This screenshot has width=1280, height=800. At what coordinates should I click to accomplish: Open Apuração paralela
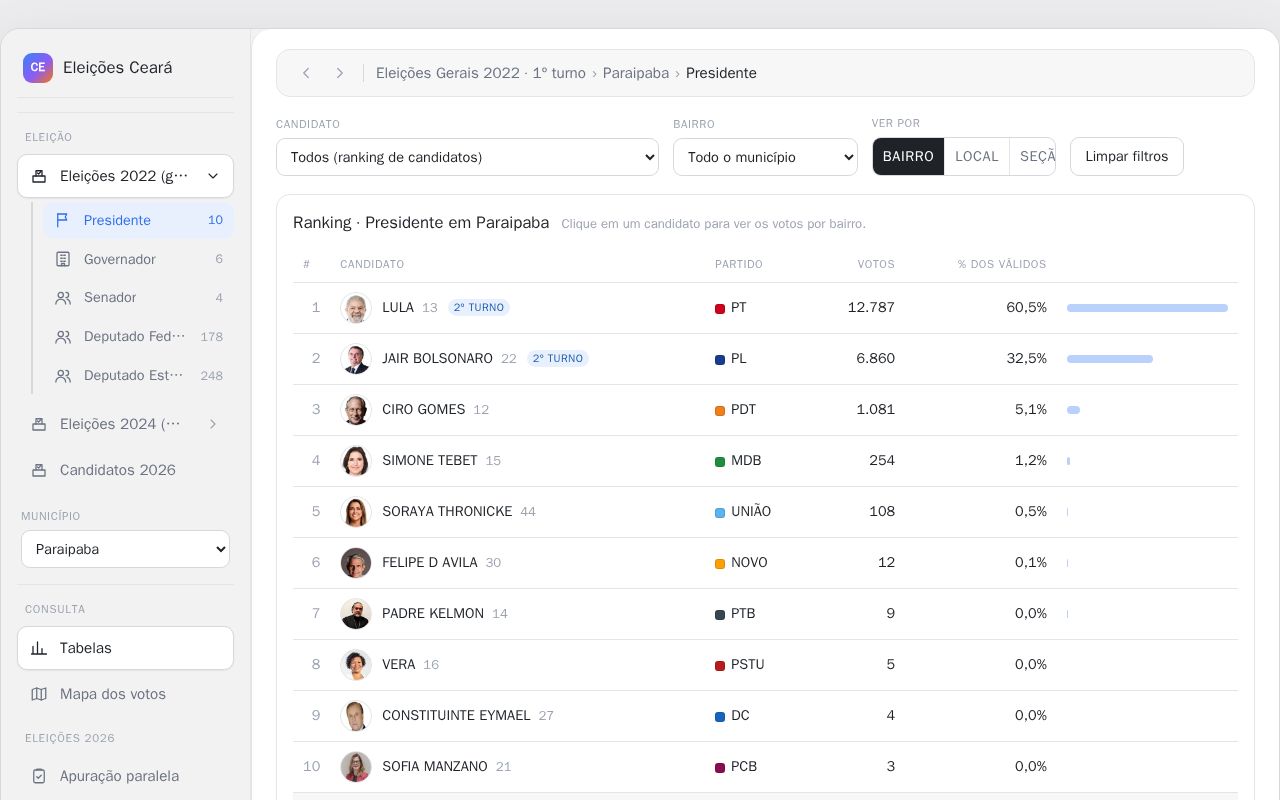click(125, 776)
